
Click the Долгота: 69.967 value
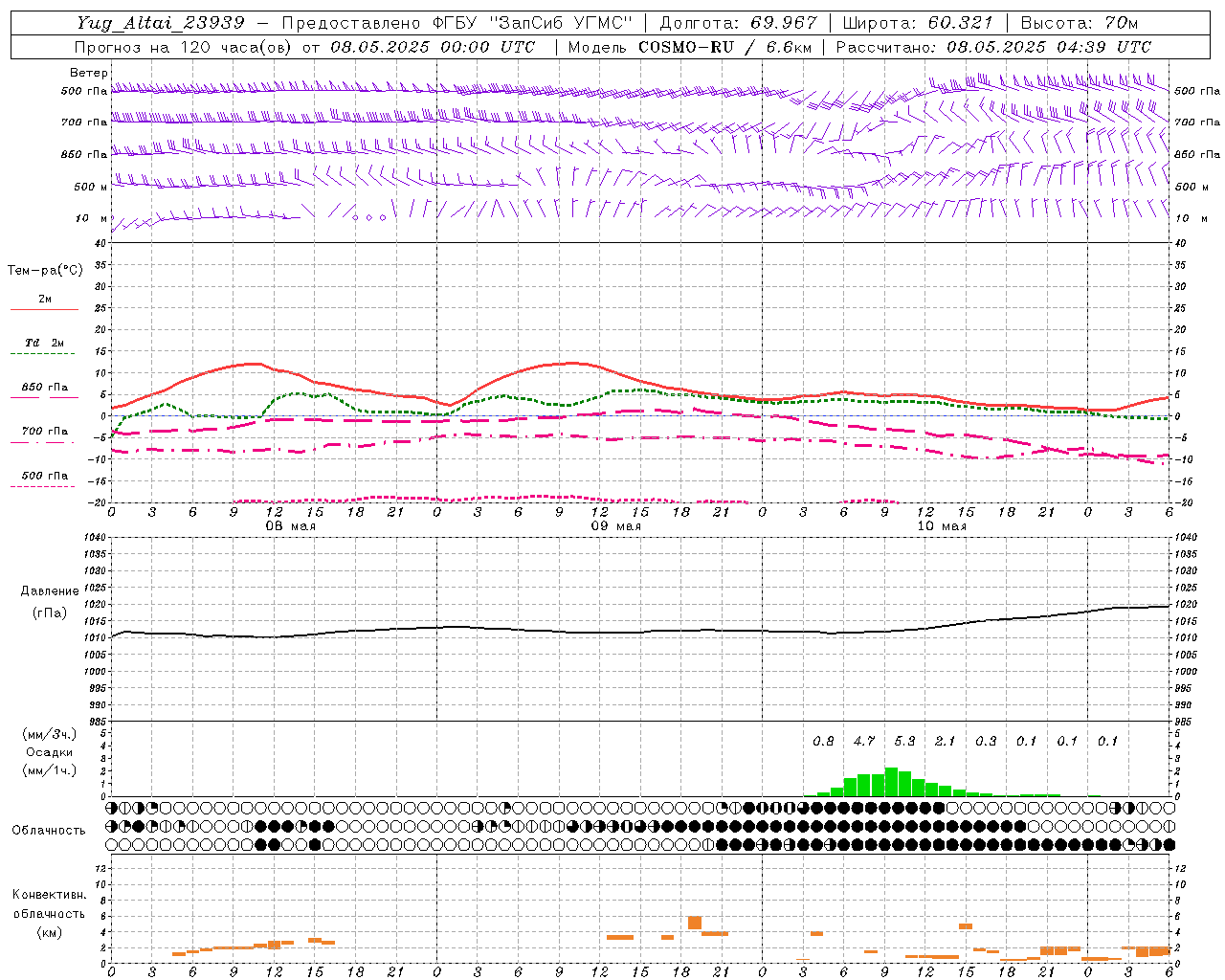[739, 23]
